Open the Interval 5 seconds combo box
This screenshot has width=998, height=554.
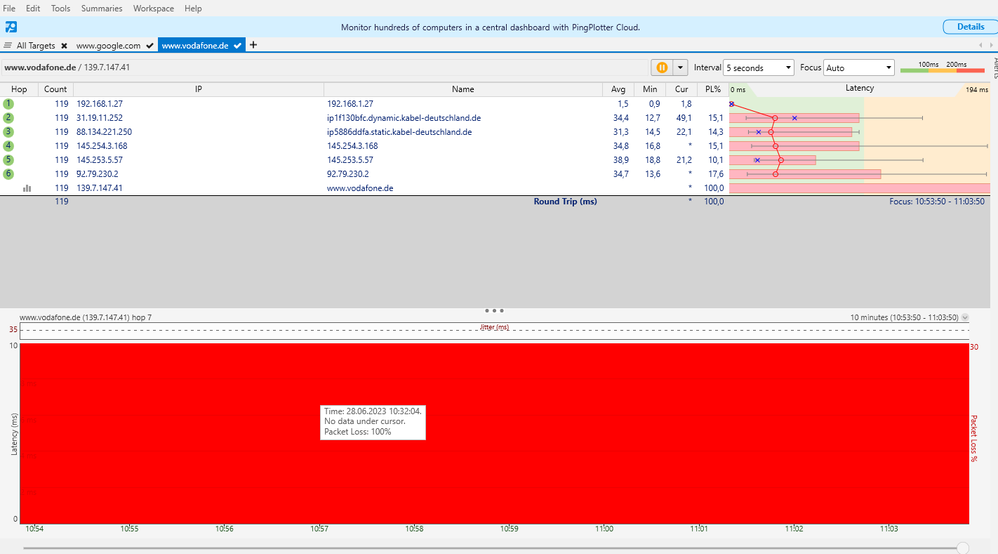click(x=759, y=67)
